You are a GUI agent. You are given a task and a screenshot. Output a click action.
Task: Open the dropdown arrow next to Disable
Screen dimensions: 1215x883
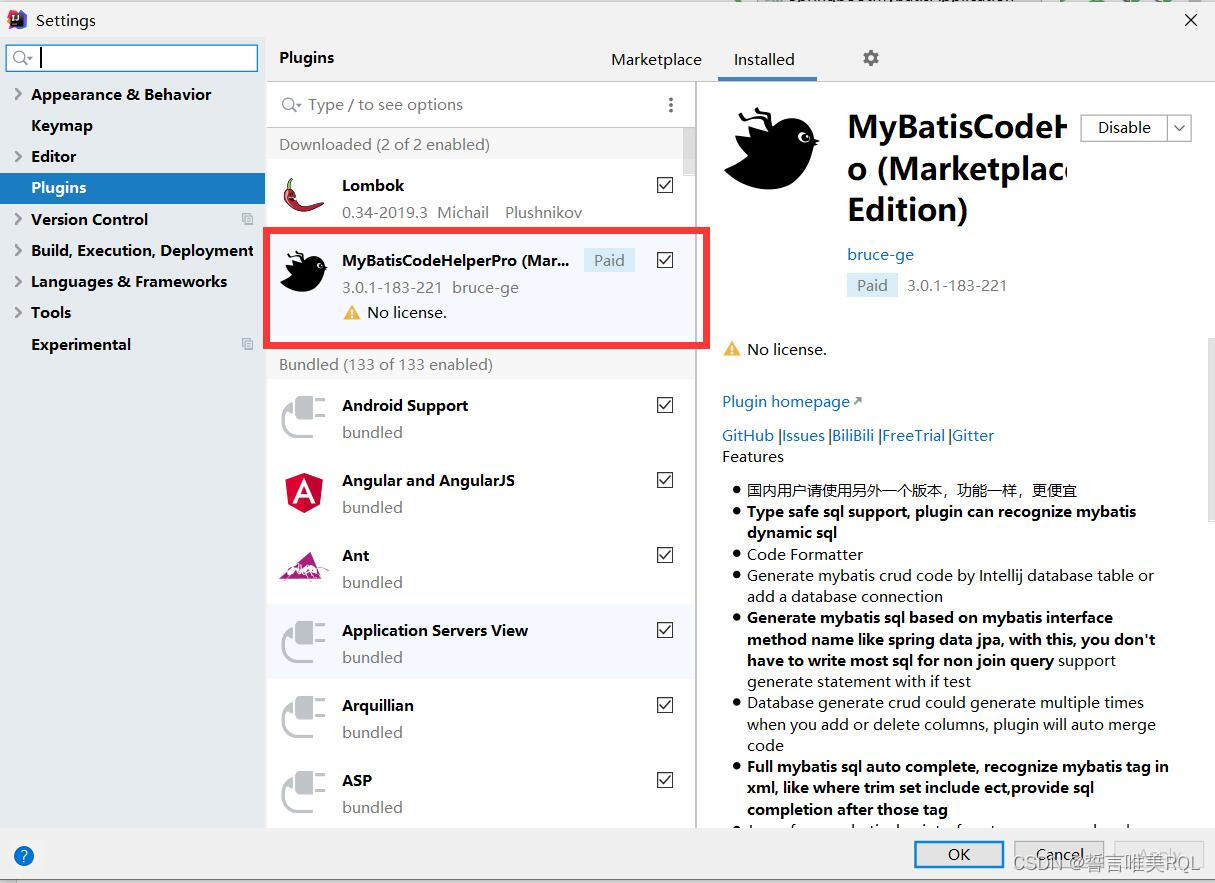tap(1179, 128)
